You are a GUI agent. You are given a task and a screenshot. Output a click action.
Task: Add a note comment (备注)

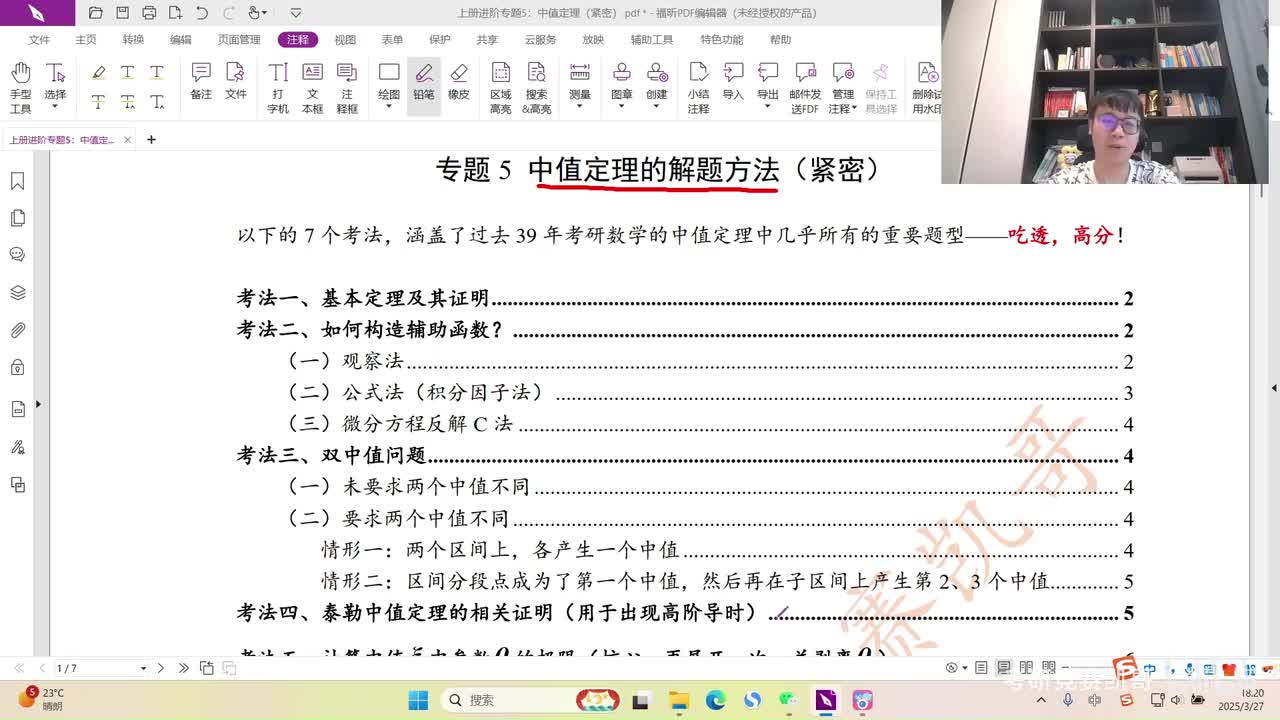pyautogui.click(x=201, y=81)
